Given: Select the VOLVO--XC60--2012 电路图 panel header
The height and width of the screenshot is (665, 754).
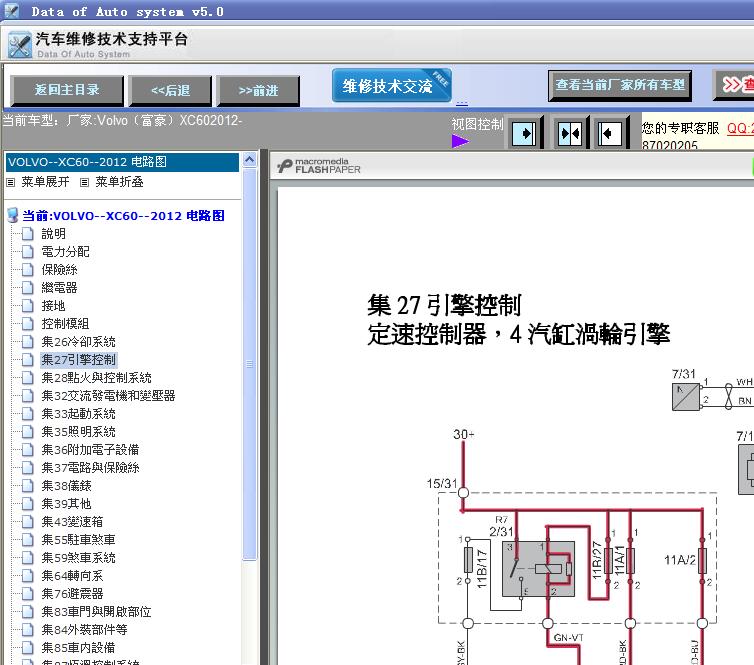Looking at the screenshot, I should pyautogui.click(x=122, y=162).
